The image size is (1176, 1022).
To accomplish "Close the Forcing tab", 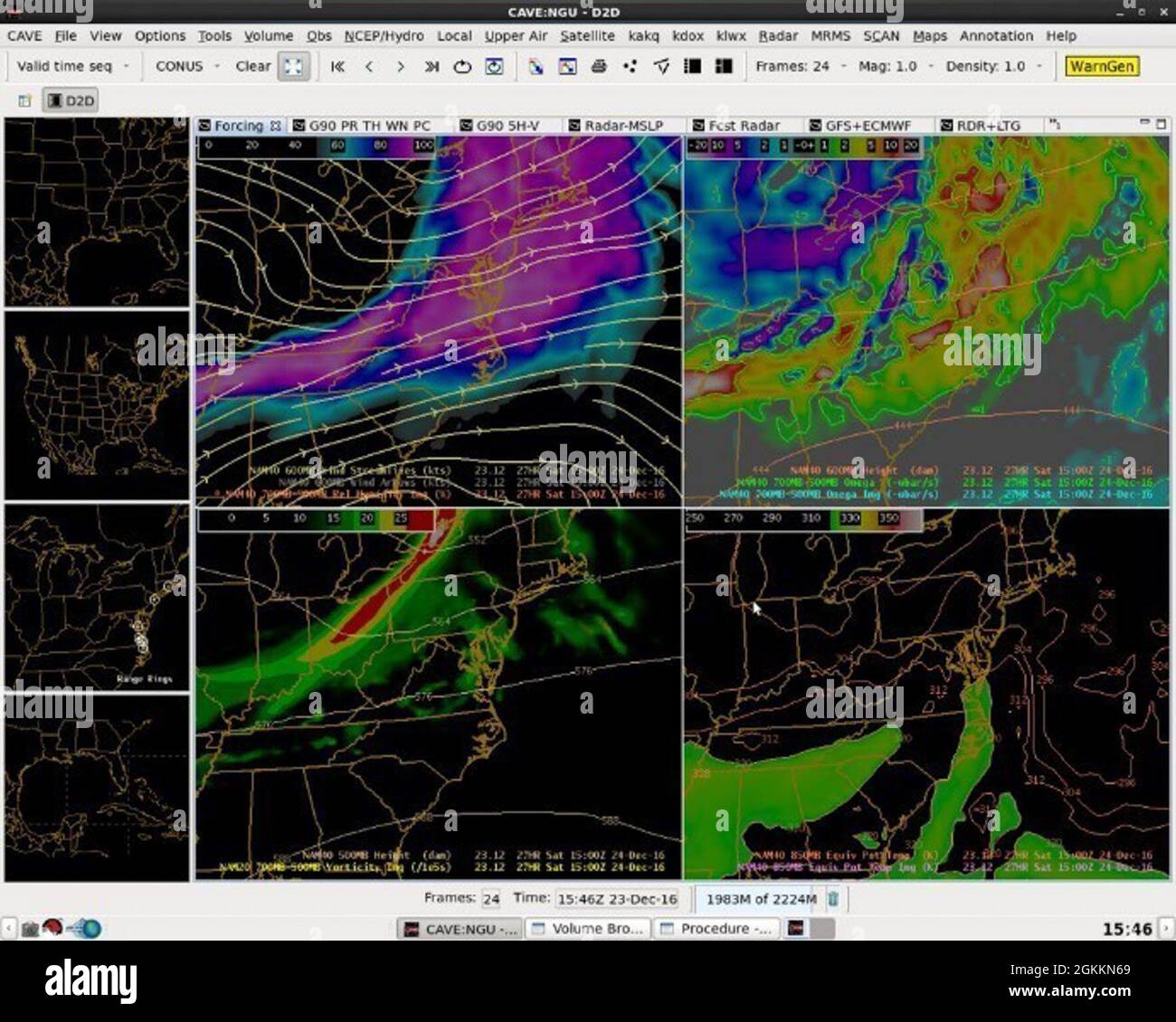I will tap(275, 126).
